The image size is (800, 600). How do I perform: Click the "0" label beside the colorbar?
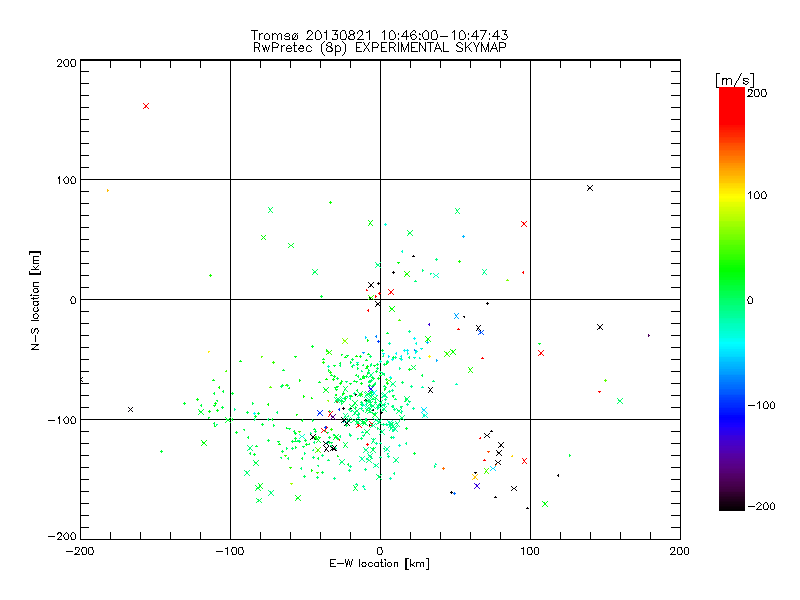(x=750, y=301)
